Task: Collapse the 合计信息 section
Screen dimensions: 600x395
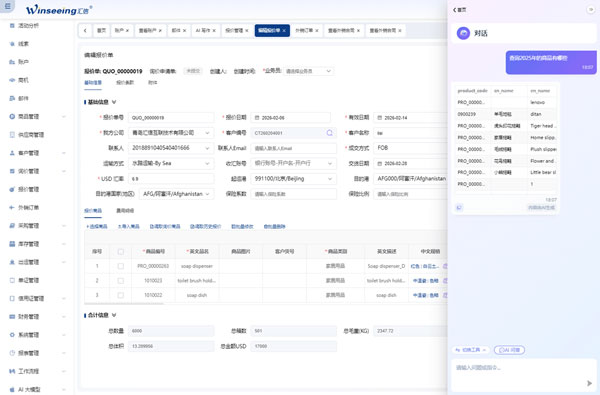Action: click(x=114, y=315)
